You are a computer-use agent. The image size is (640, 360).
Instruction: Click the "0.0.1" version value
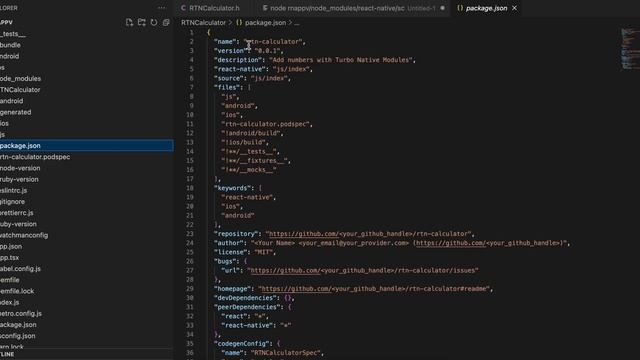pyautogui.click(x=267, y=51)
